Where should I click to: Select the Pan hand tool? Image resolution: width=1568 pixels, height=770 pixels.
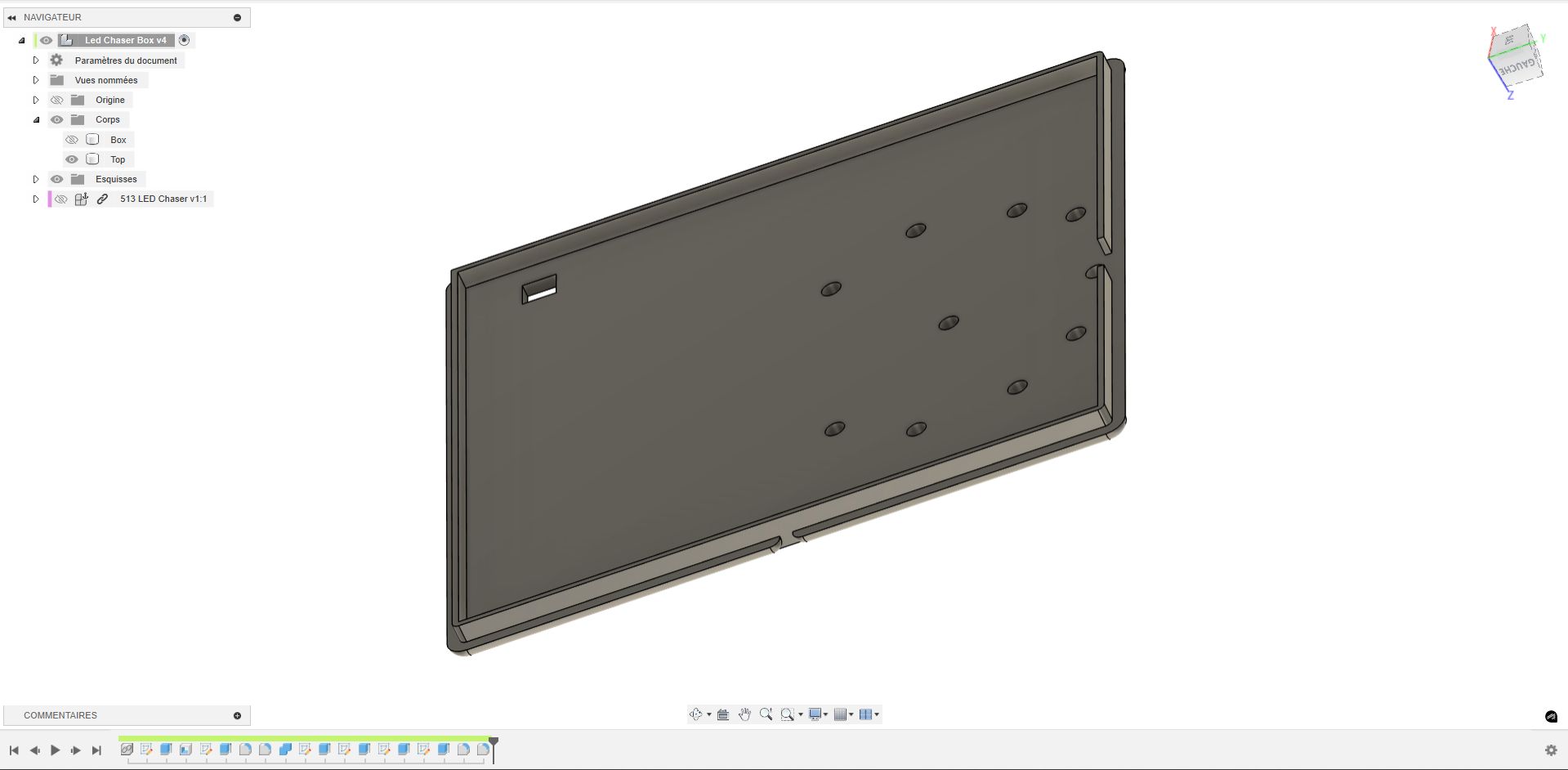click(744, 714)
